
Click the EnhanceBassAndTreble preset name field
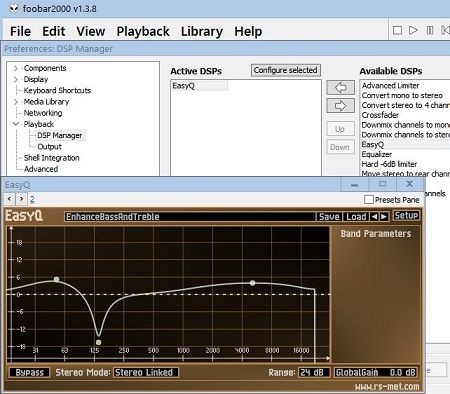click(x=189, y=217)
